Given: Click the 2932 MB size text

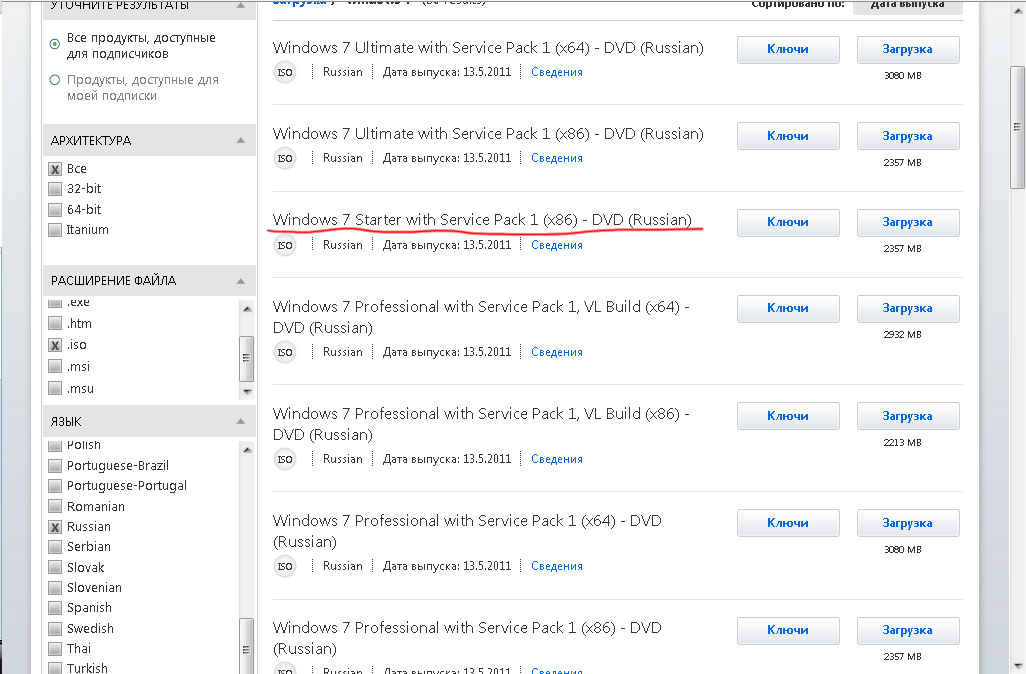Looking at the screenshot, I should coord(902,335).
